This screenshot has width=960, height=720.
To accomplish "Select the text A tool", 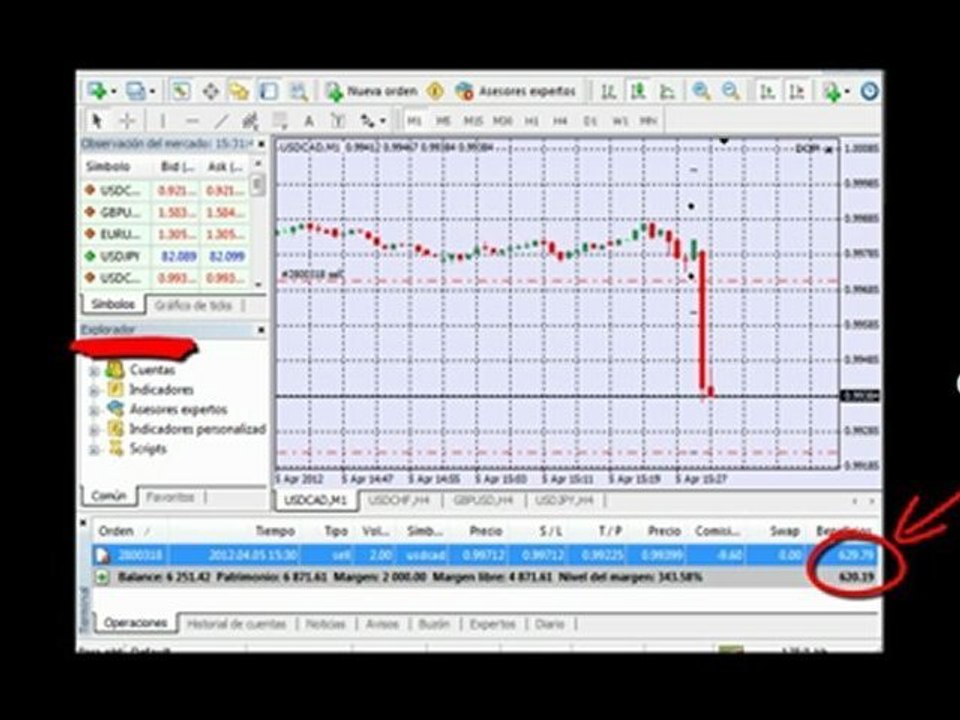I will coord(309,121).
